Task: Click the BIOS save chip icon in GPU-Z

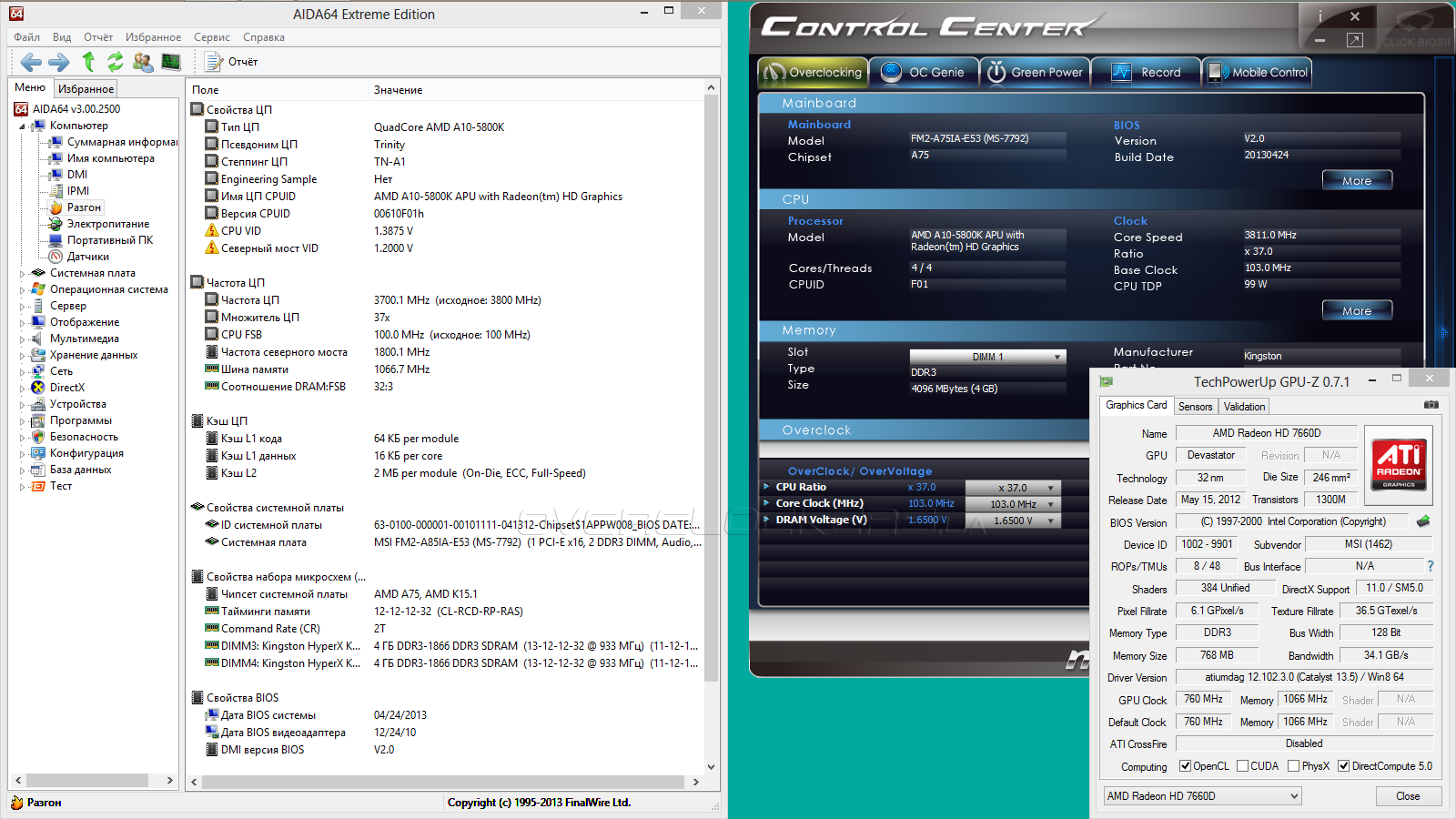Action: (1423, 521)
